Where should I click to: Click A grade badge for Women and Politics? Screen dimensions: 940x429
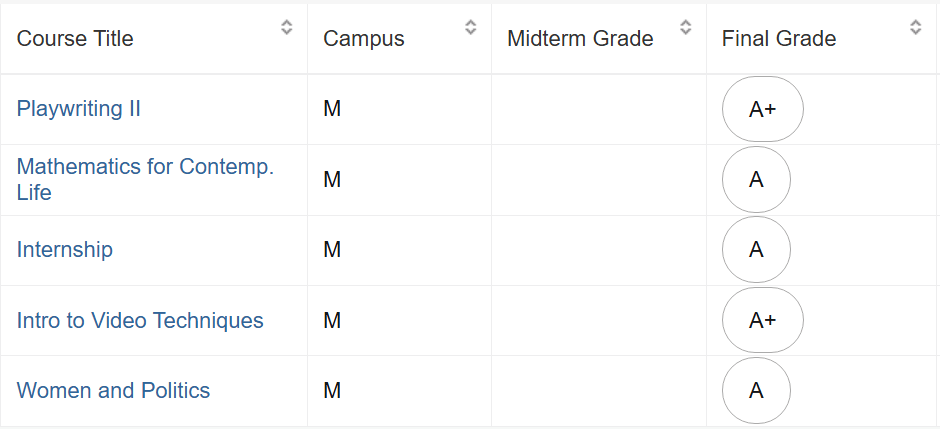pos(756,391)
